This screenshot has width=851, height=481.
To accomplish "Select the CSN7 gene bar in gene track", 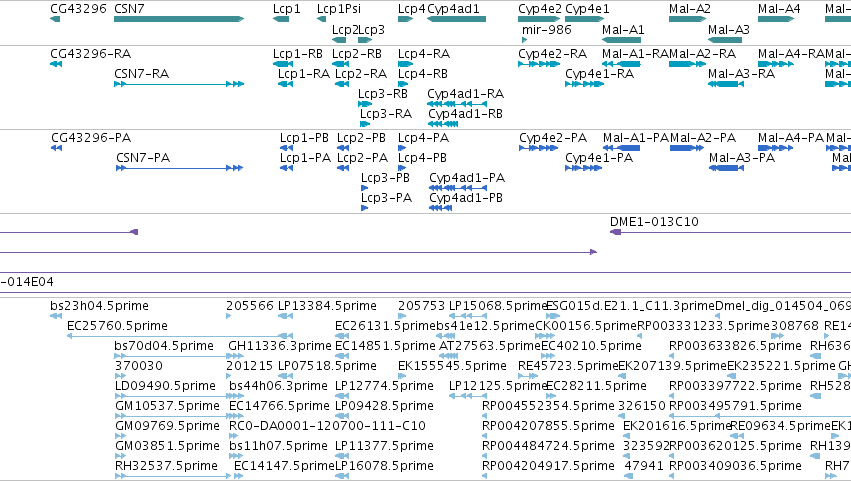I will pyautogui.click(x=179, y=19).
